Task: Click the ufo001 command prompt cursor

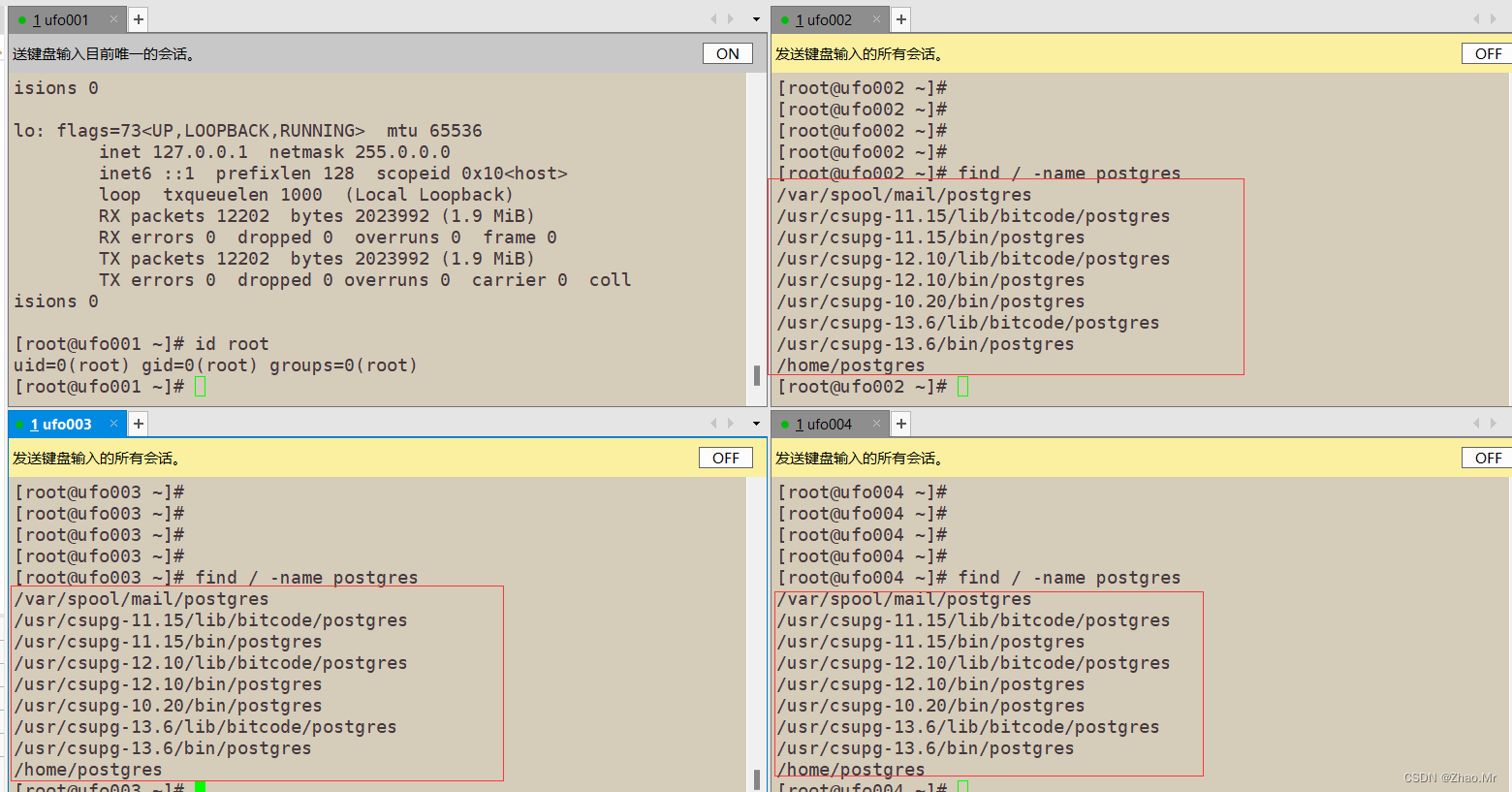Action: [x=201, y=387]
